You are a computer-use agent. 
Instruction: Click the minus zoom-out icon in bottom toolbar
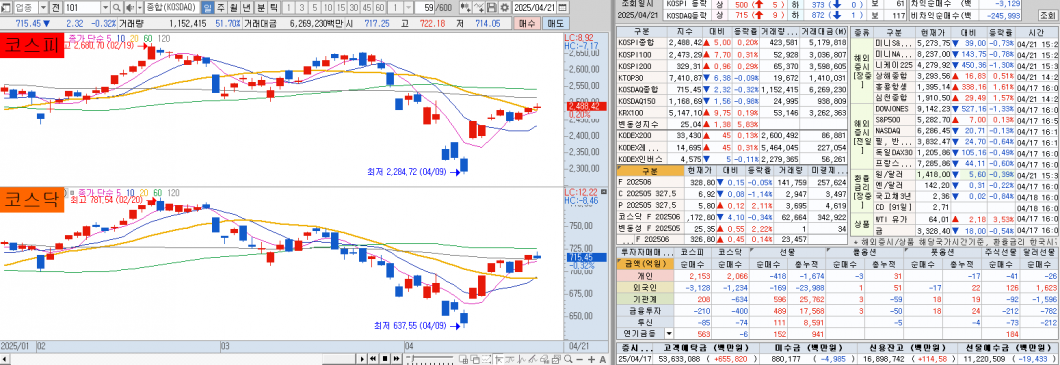pyautogui.click(x=580, y=360)
